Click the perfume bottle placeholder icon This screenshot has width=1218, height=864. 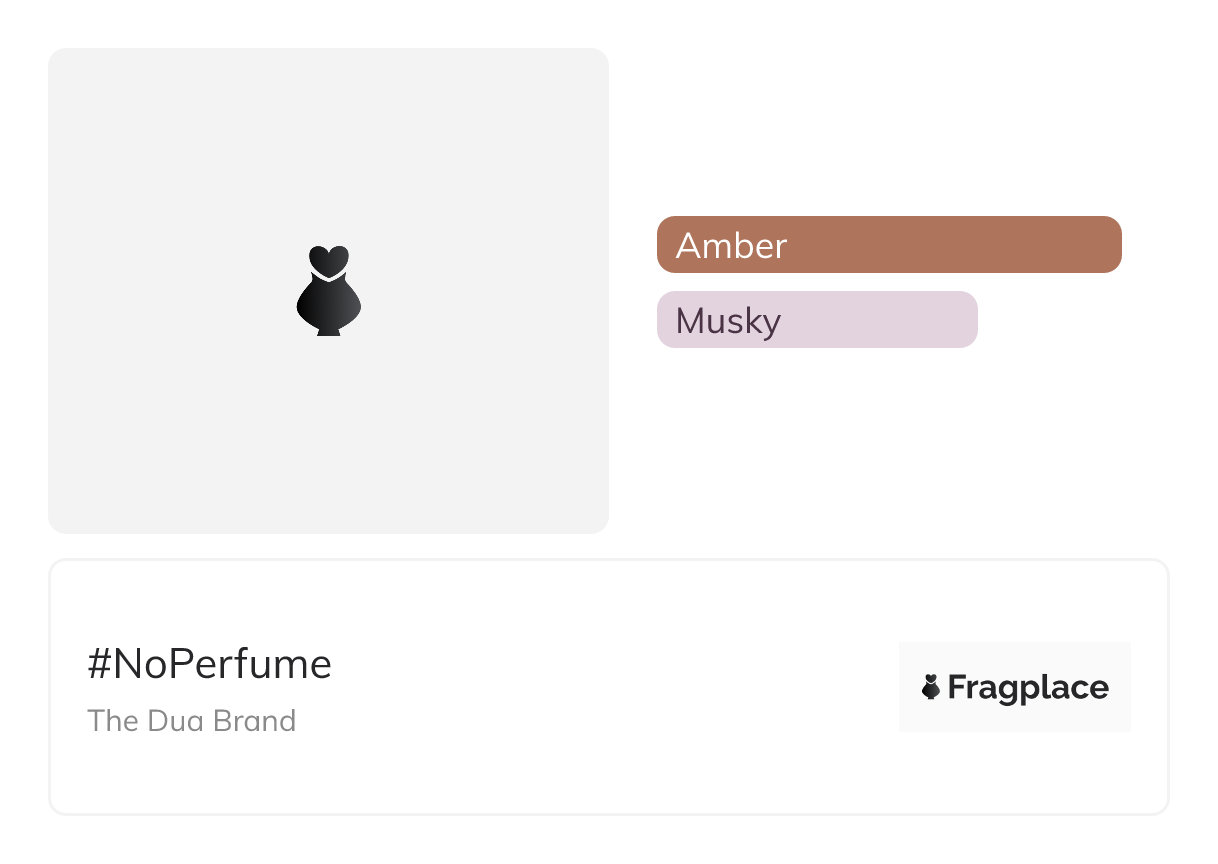(328, 291)
